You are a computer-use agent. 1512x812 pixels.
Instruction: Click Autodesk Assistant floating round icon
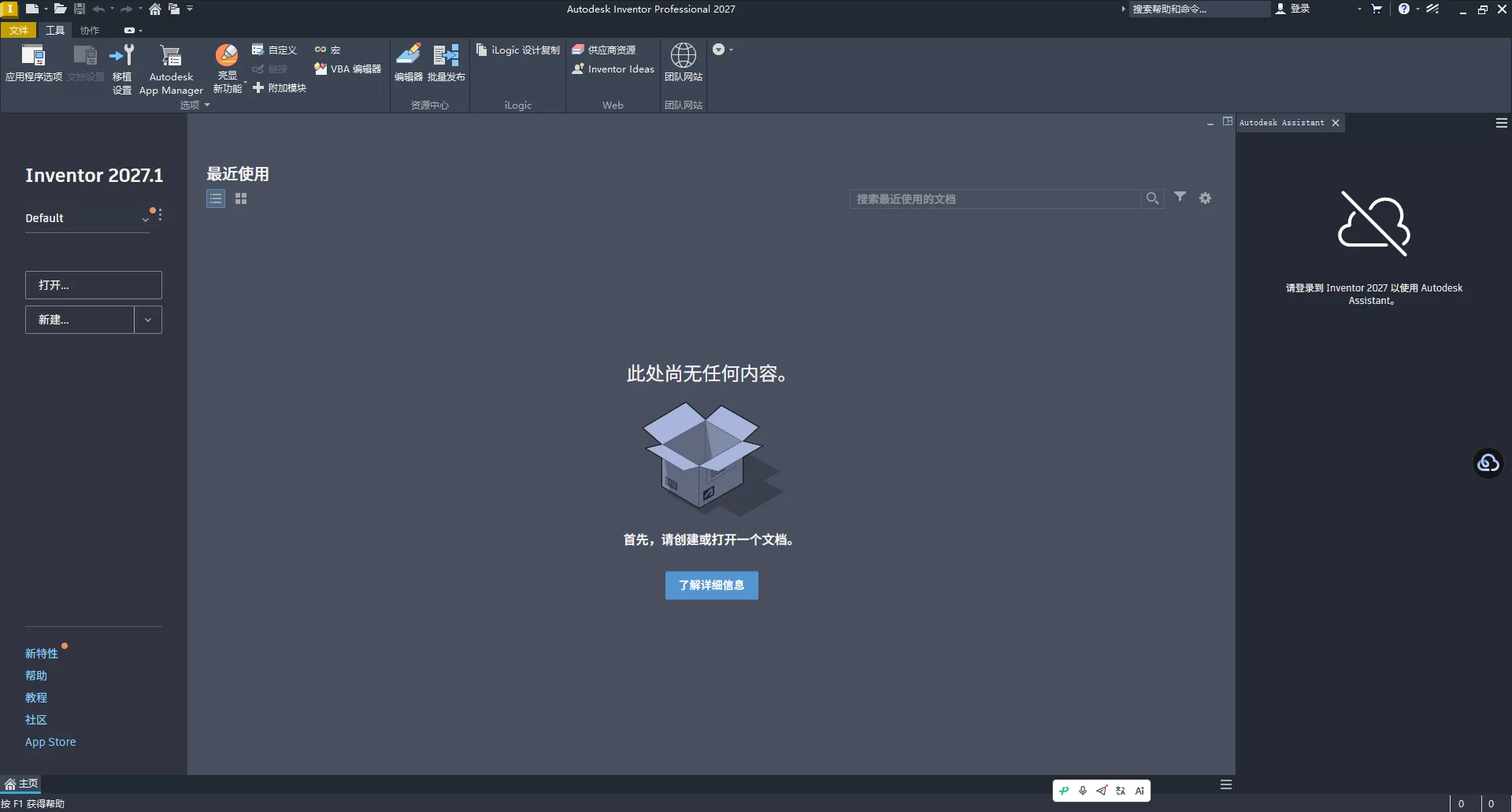click(1488, 462)
